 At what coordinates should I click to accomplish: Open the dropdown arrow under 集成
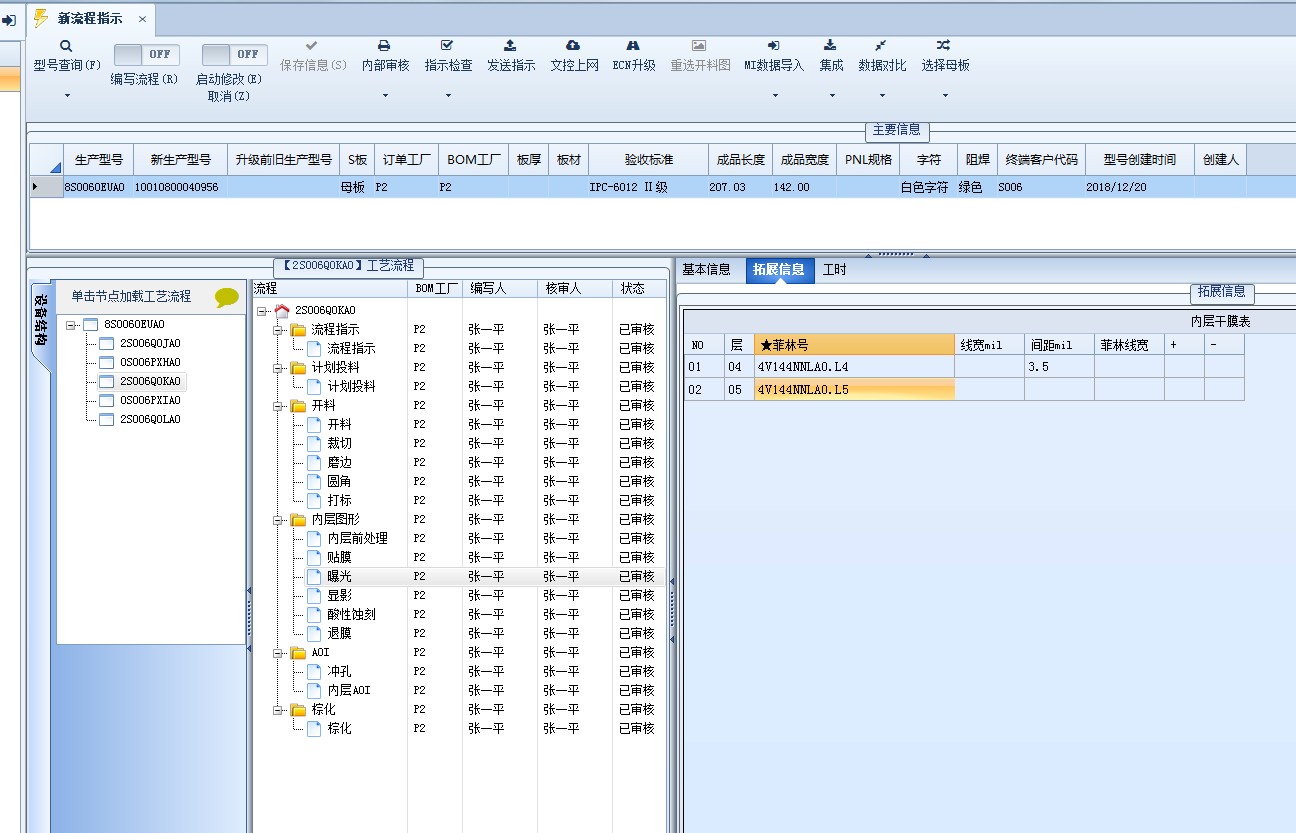[x=832, y=96]
